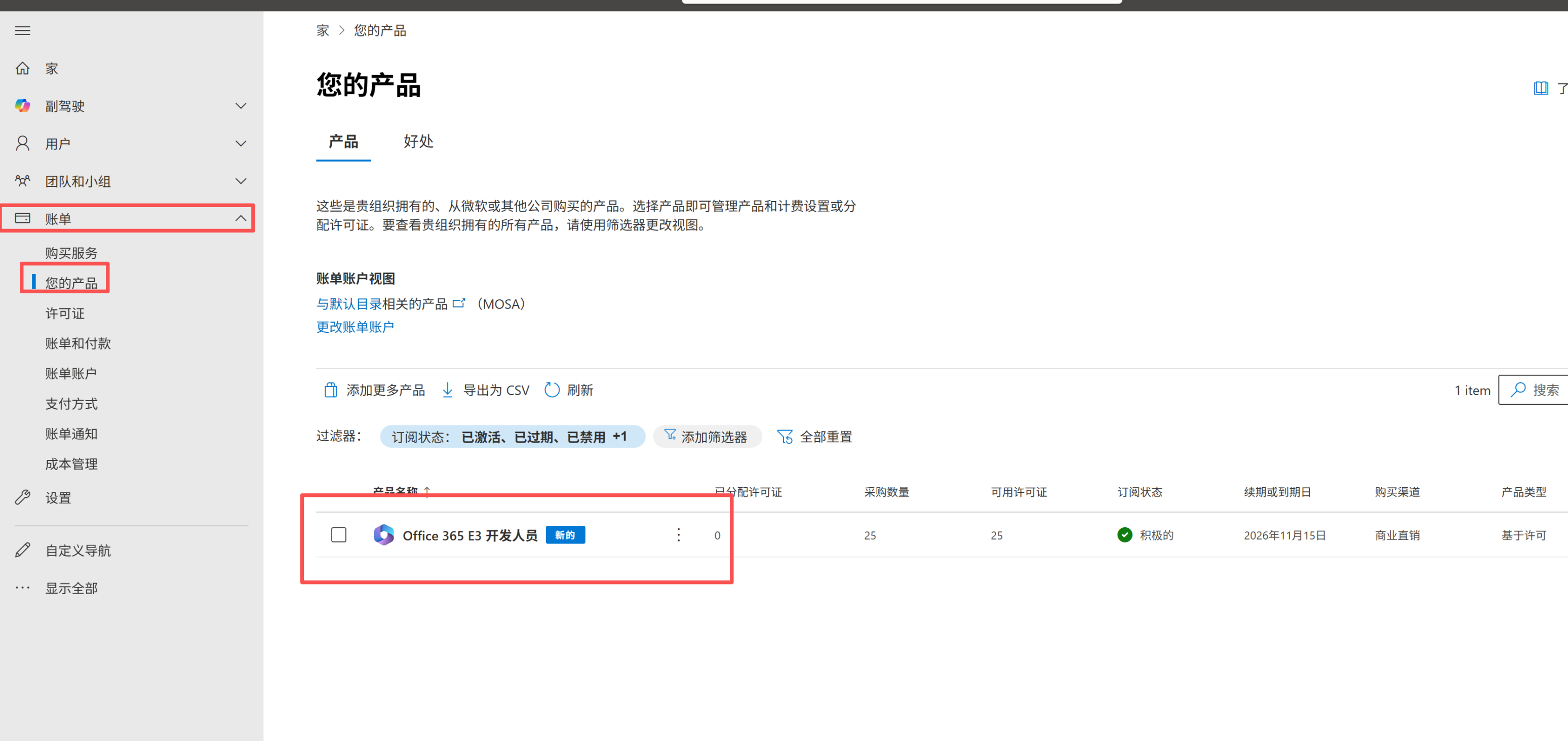This screenshot has height=741, width=1568.
Task: Click the 更改账单账户 link
Action: (x=355, y=327)
